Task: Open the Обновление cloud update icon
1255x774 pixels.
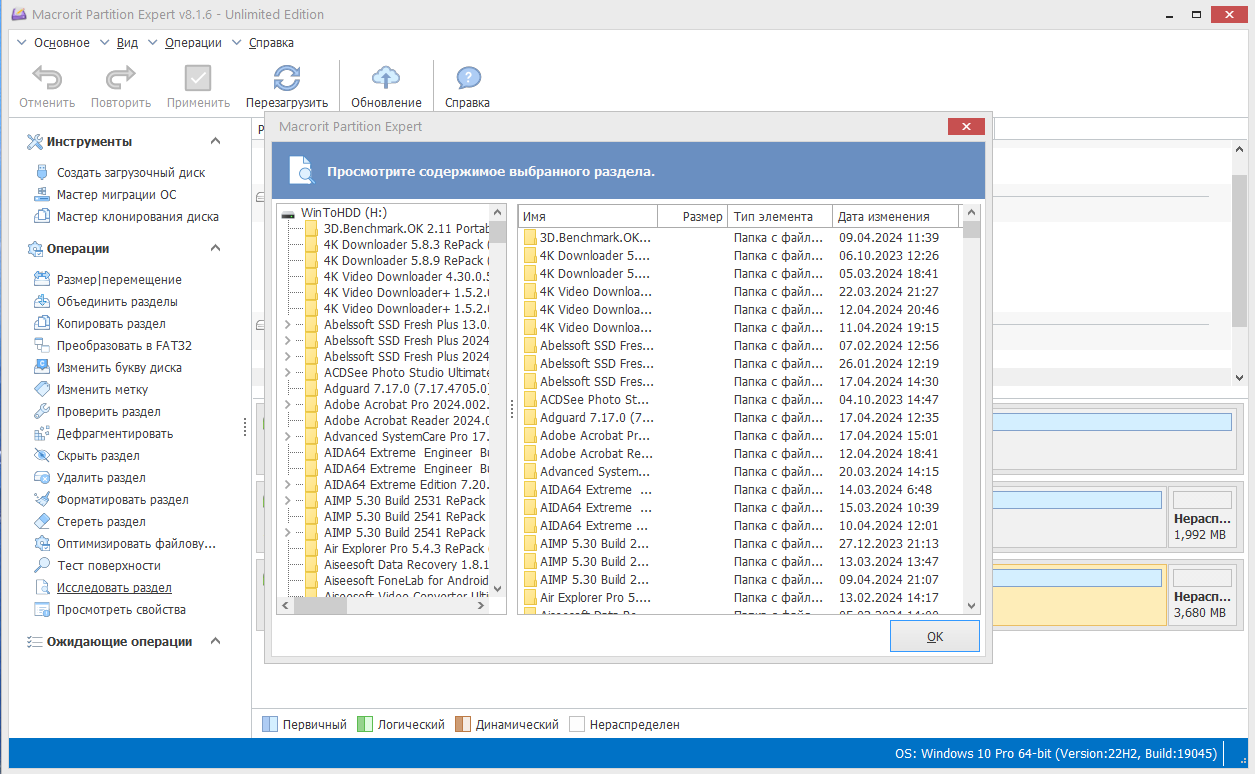Action: (386, 79)
